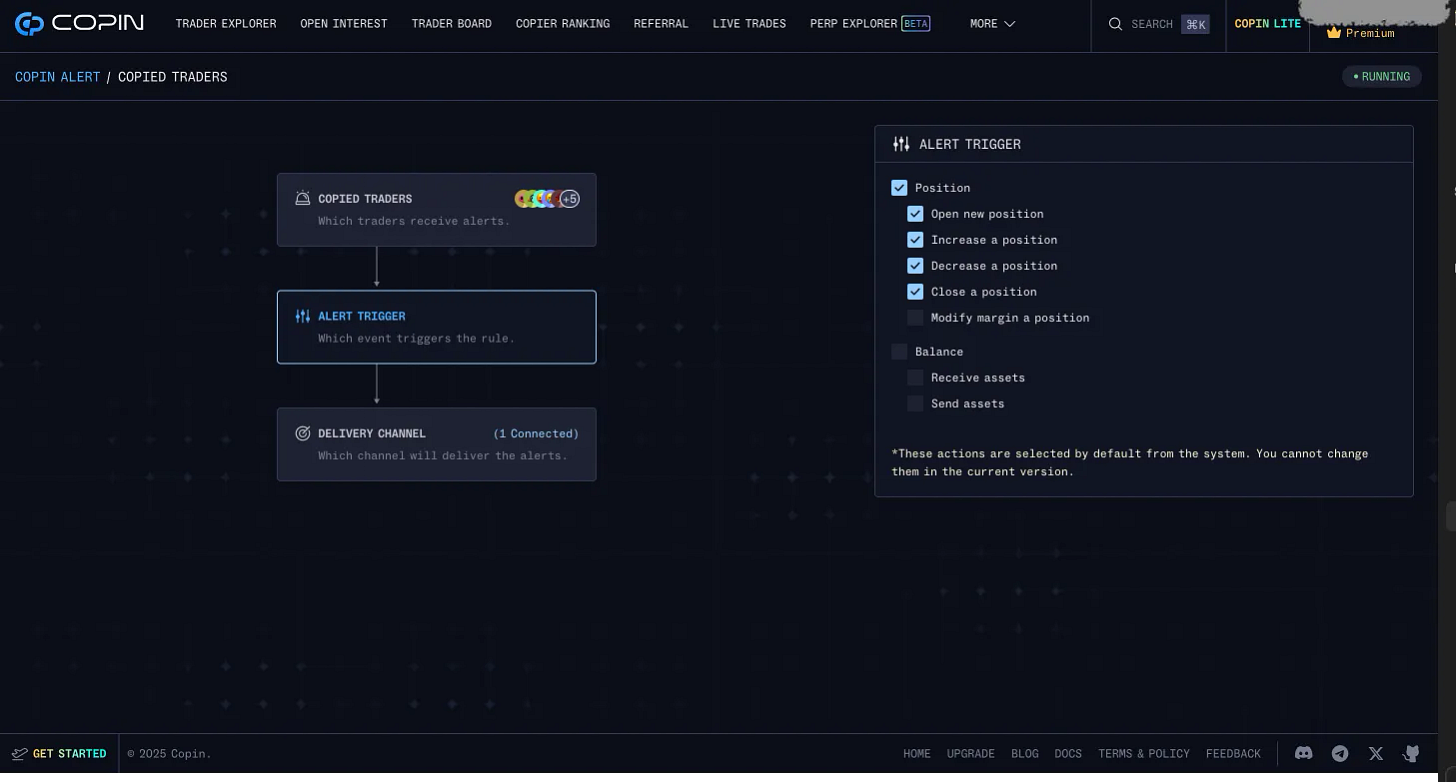Open Referral in navigation
The height and width of the screenshot is (782, 1456).
[x=661, y=24]
